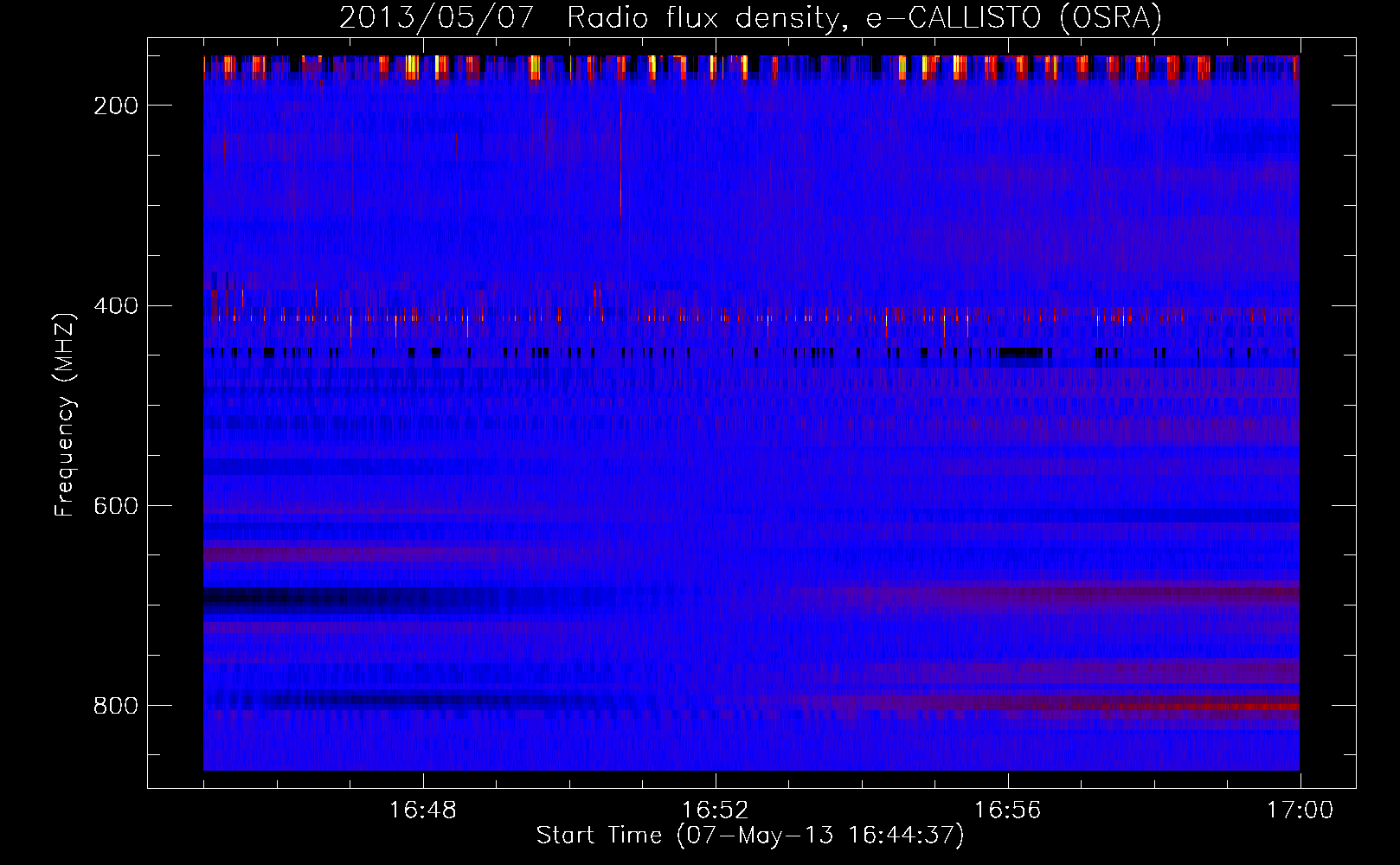Click the 17:00 time tick label
This screenshot has height=865, width=1400.
[x=1300, y=811]
